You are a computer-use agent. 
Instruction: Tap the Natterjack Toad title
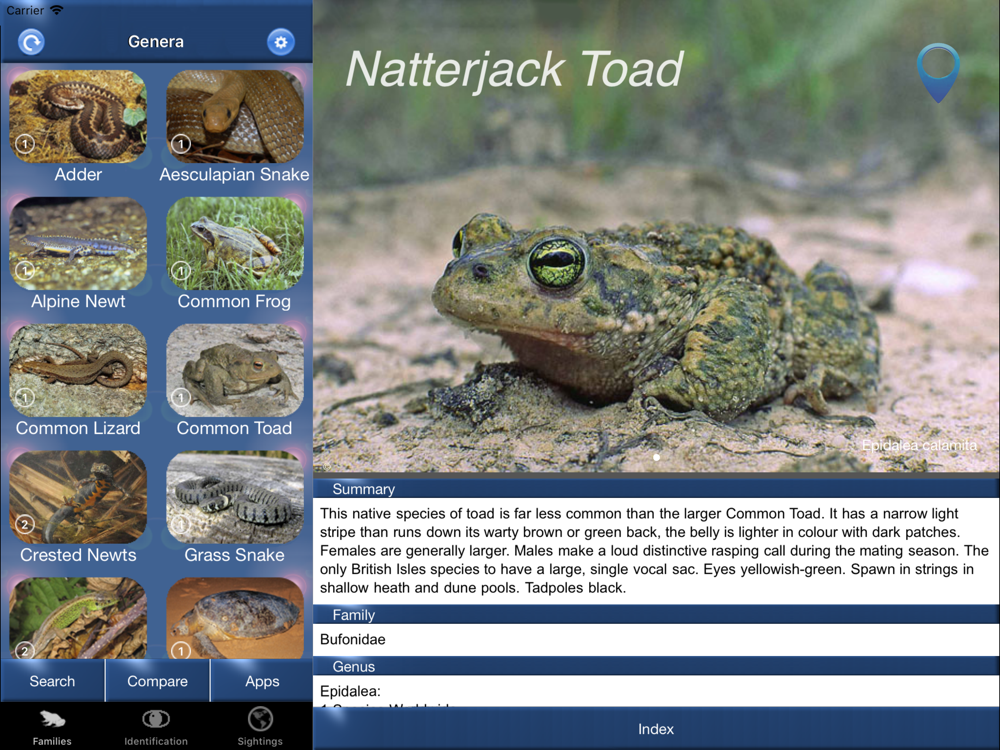point(514,70)
